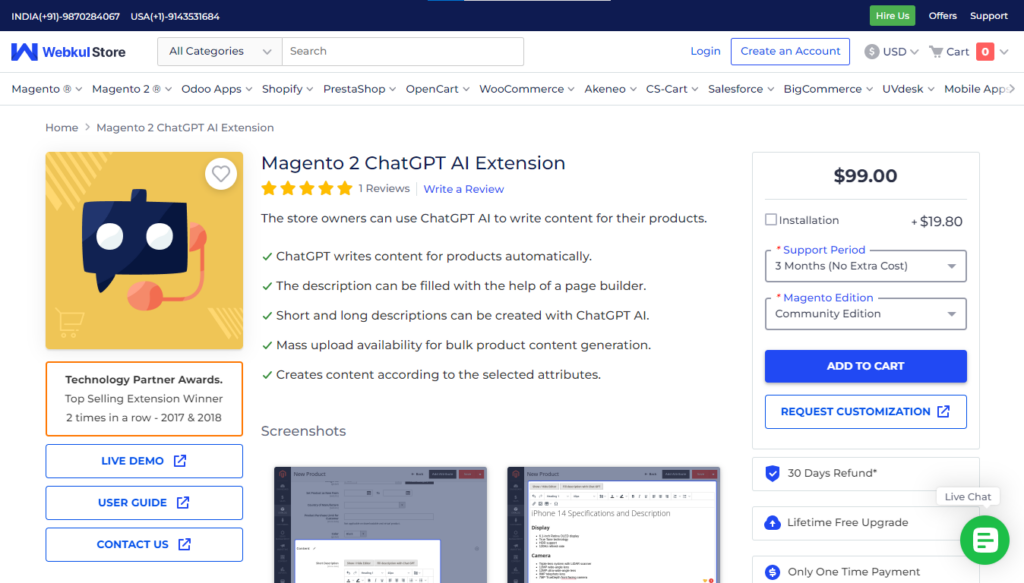Click the external-link icon on Live Demo
The width and height of the screenshot is (1024, 583).
[178, 461]
